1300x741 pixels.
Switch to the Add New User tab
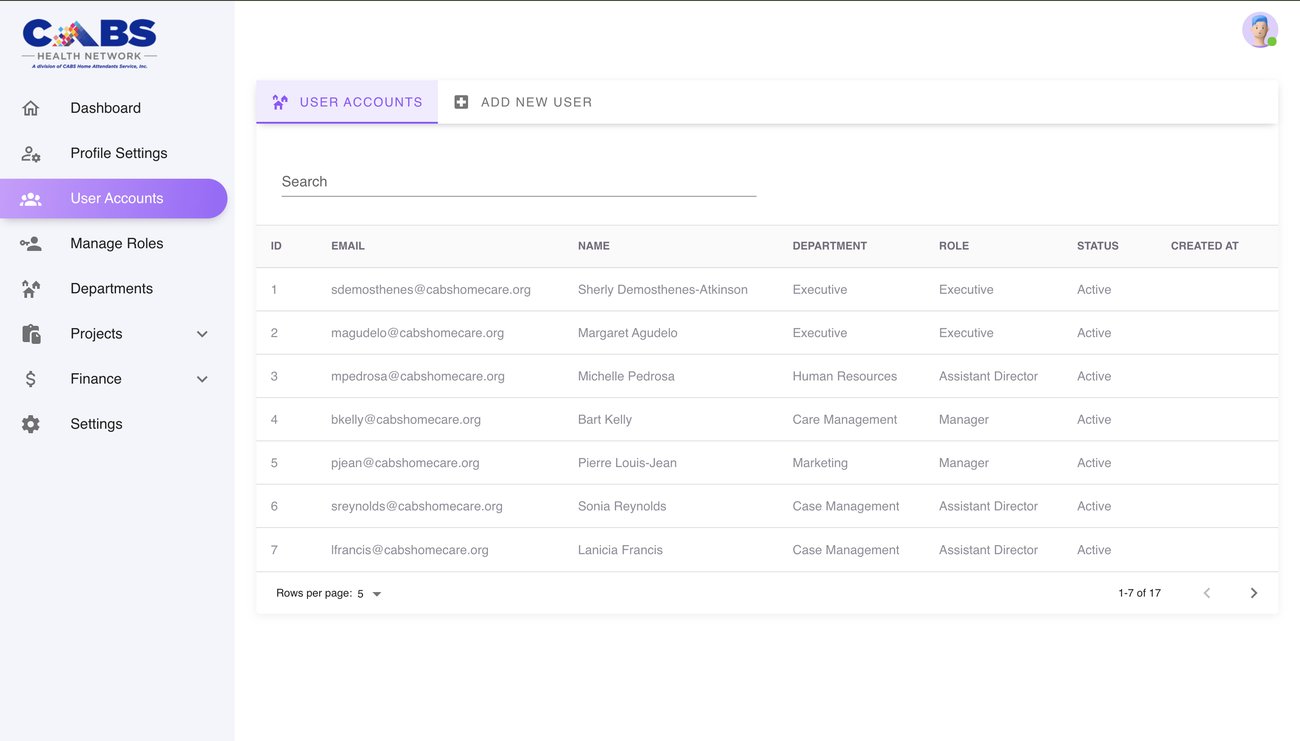522,102
